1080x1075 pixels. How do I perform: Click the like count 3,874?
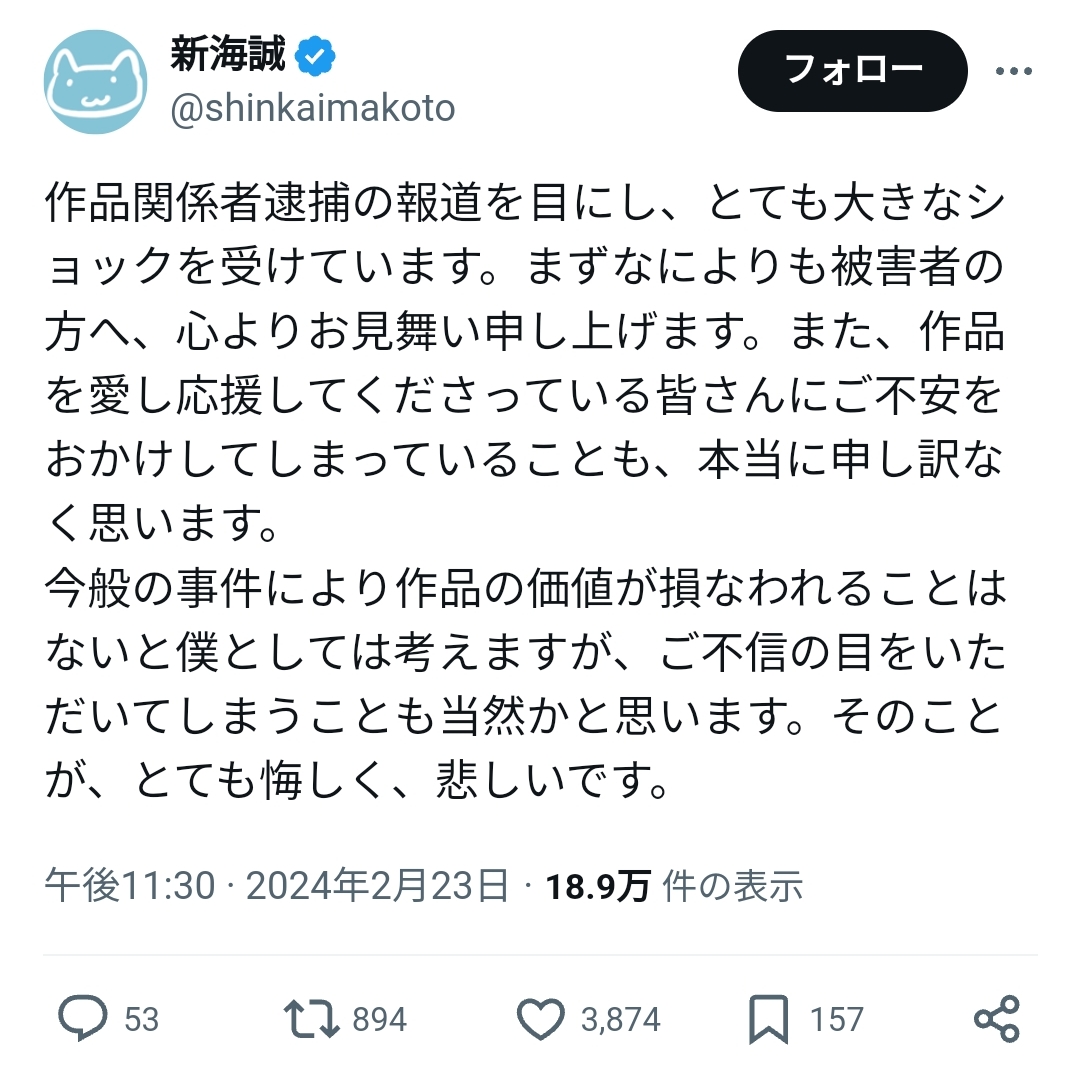tap(621, 1019)
